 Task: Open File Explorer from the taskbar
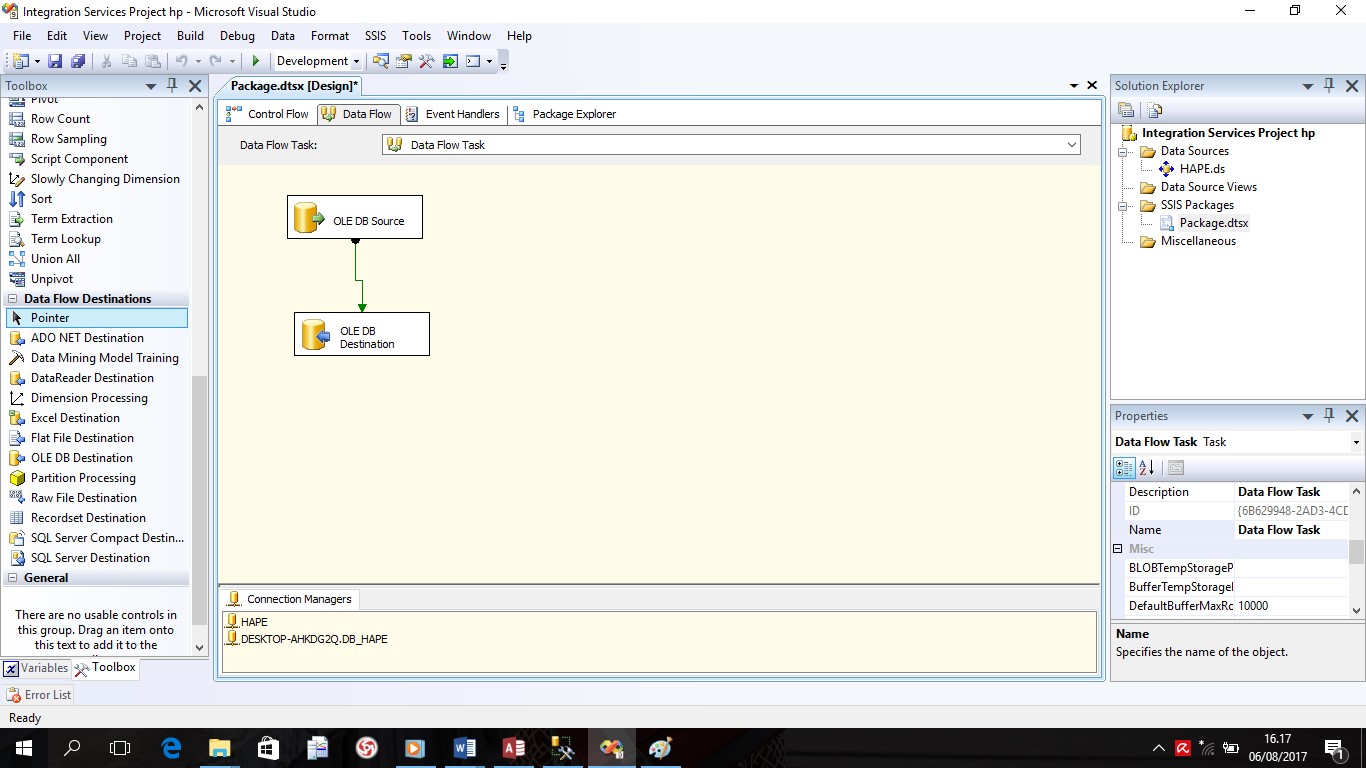[x=219, y=748]
